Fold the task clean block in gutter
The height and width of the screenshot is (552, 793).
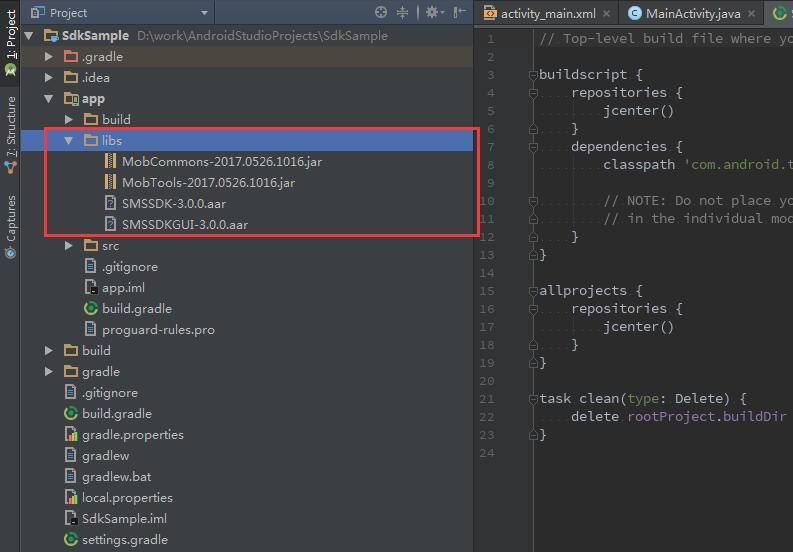[533, 399]
